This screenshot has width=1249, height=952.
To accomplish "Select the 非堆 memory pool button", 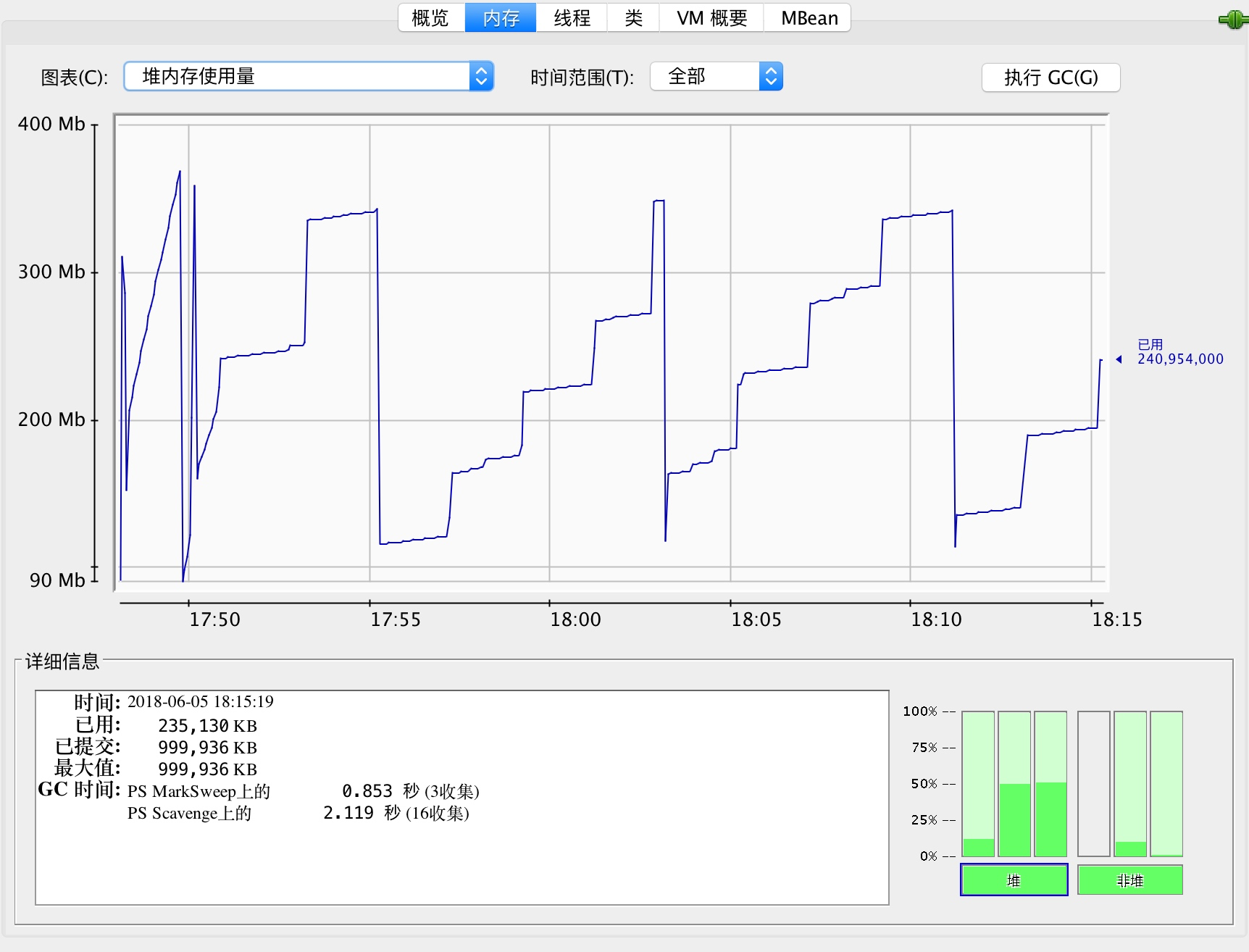I will click(x=1130, y=880).
